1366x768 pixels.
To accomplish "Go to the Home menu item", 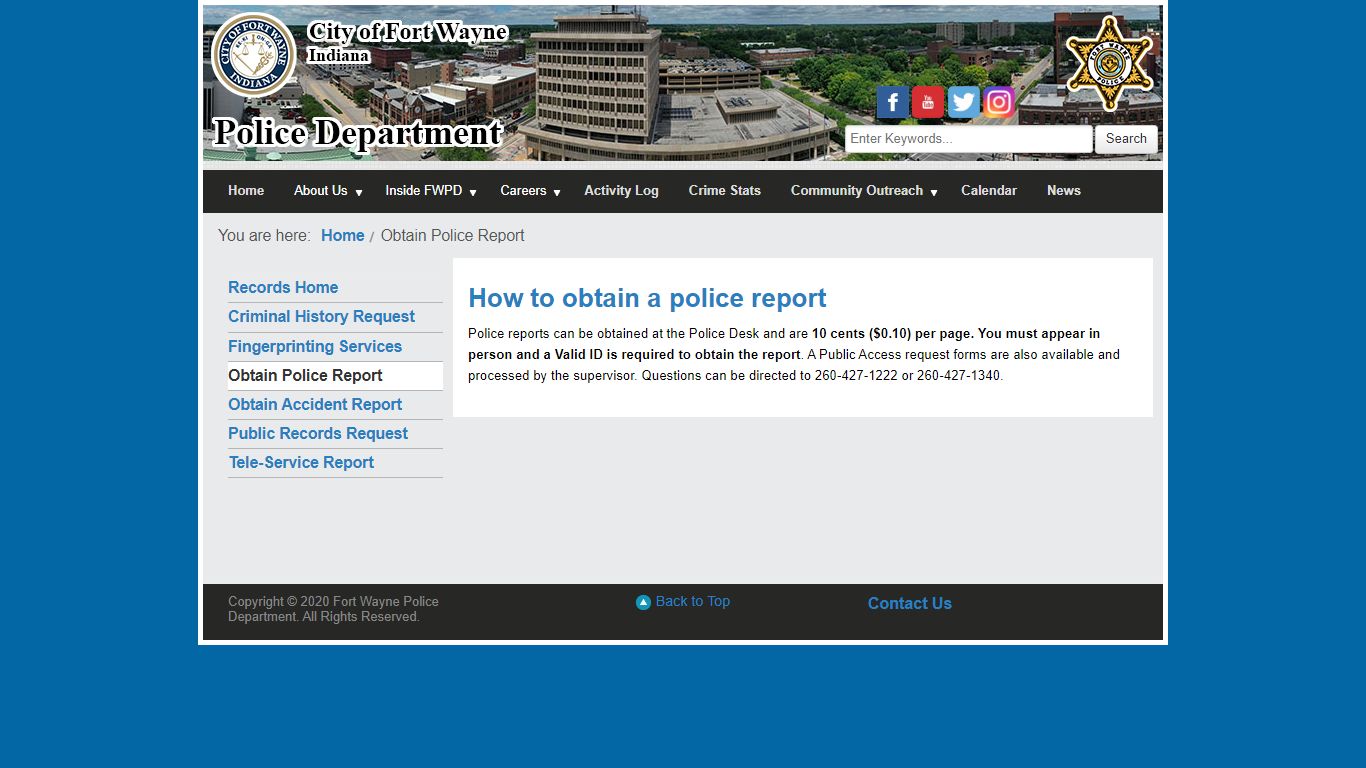I will click(246, 191).
